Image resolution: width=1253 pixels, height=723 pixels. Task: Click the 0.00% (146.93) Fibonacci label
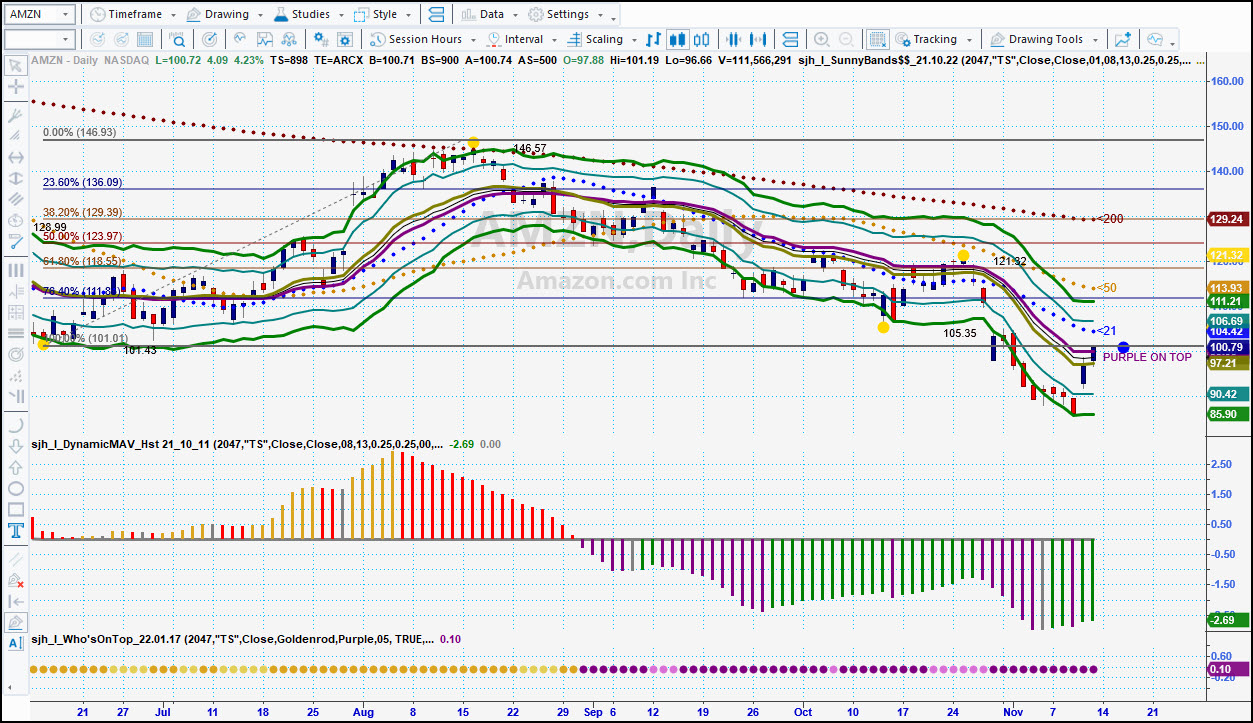tap(79, 132)
